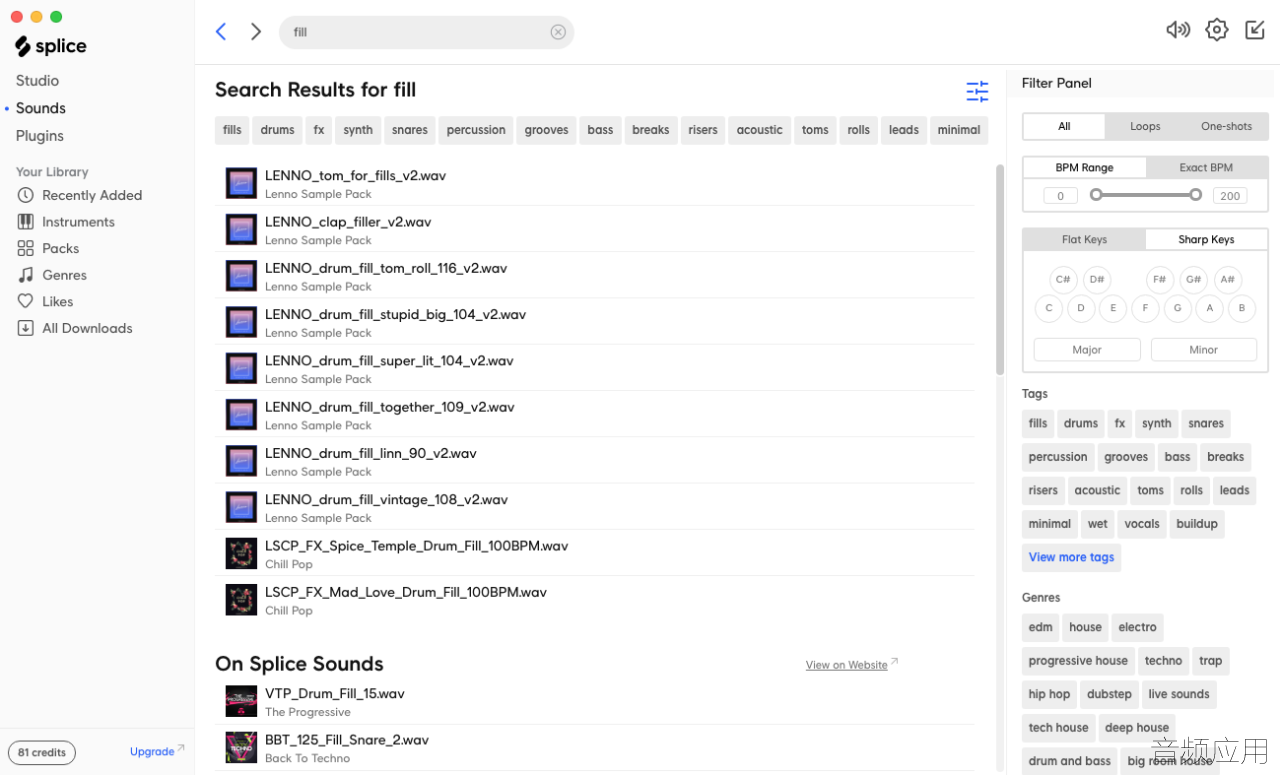Select the tech house genre tag
This screenshot has width=1280, height=775.
[x=1058, y=728]
